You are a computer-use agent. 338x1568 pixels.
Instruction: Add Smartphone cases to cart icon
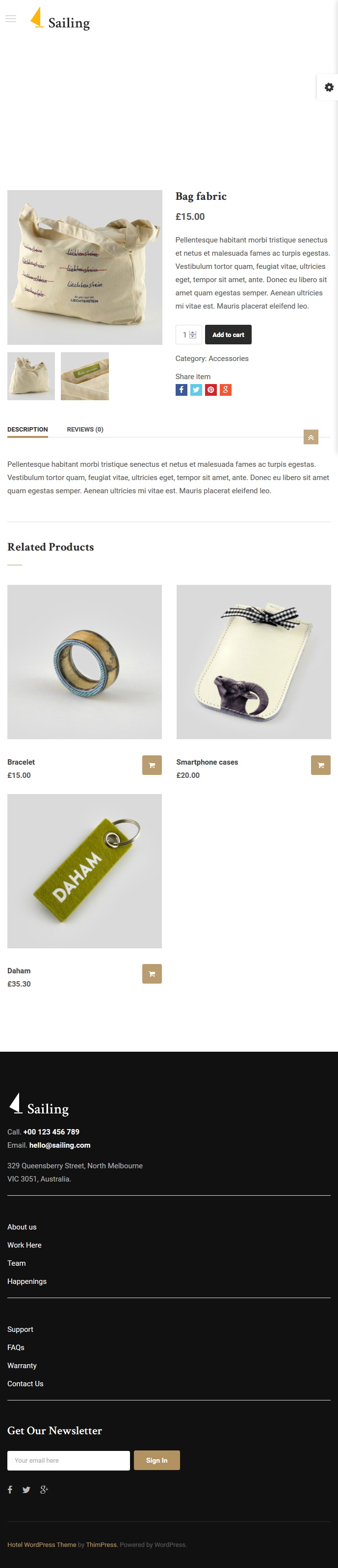[321, 765]
